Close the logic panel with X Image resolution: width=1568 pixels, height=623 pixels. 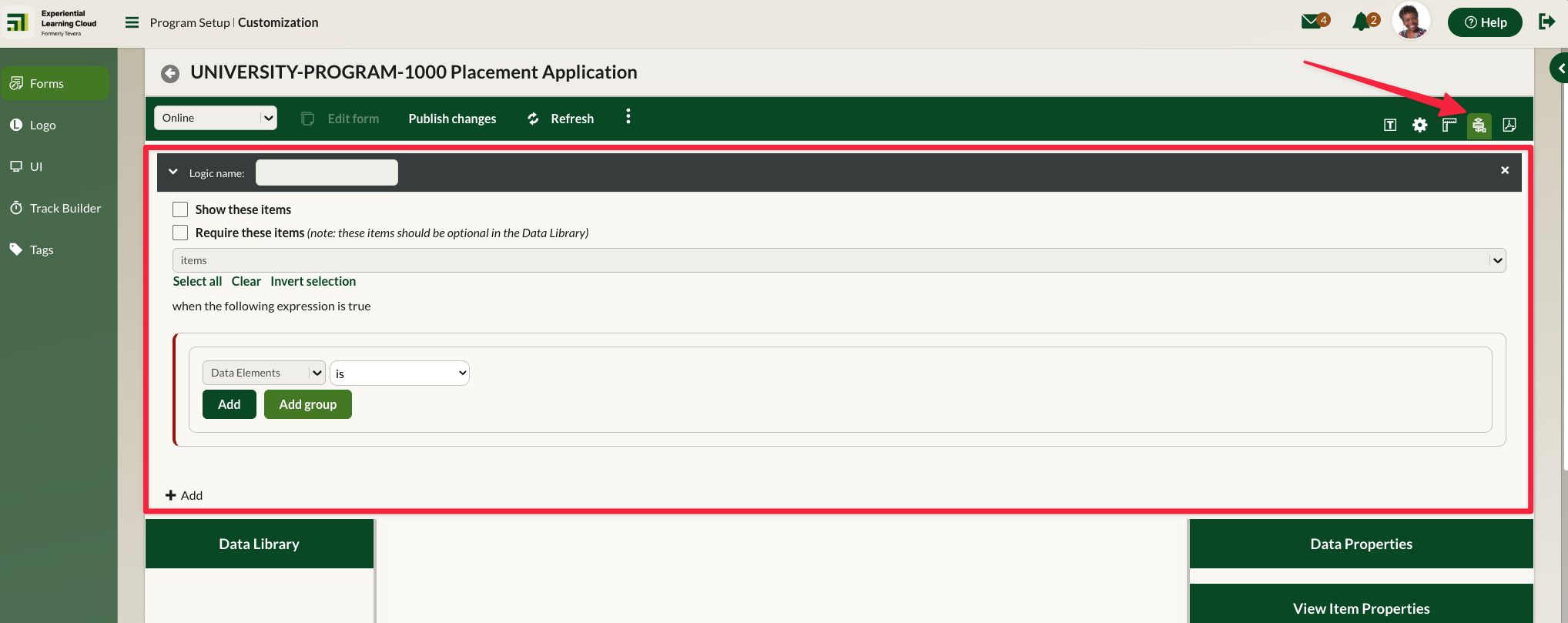click(1505, 170)
